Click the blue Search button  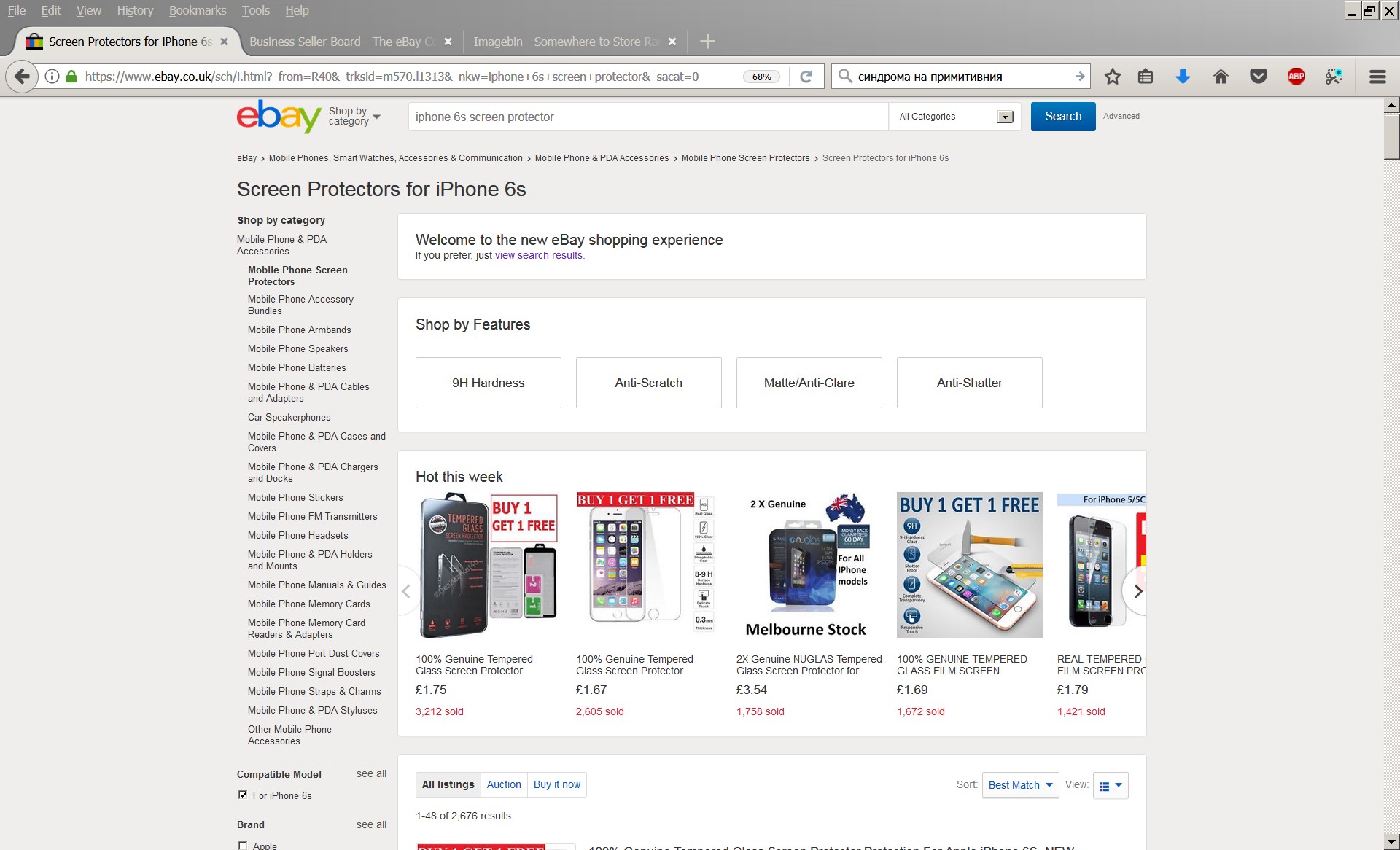(1062, 117)
